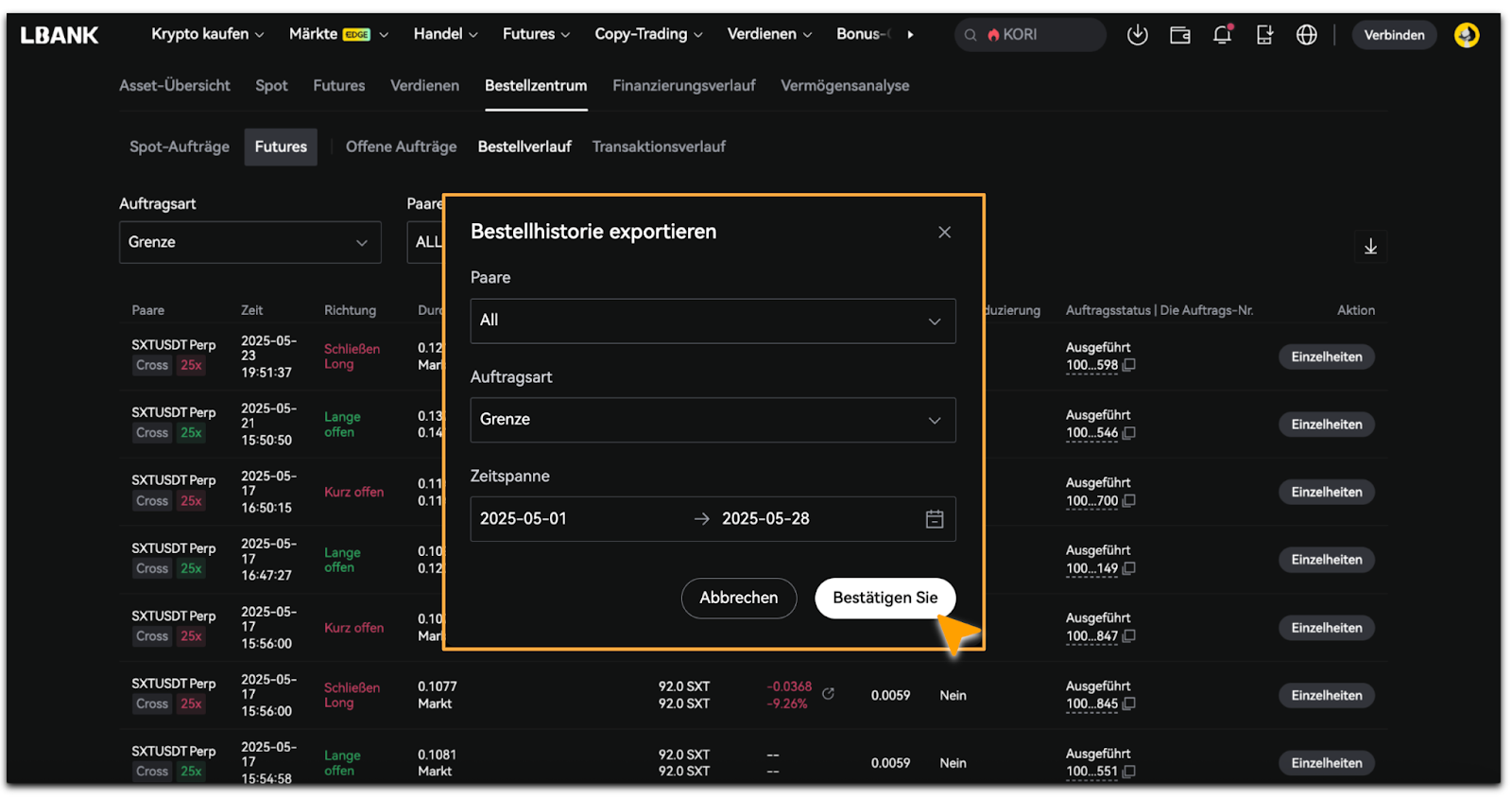
Task: Click the export download icon above table
Action: pyautogui.click(x=1369, y=247)
